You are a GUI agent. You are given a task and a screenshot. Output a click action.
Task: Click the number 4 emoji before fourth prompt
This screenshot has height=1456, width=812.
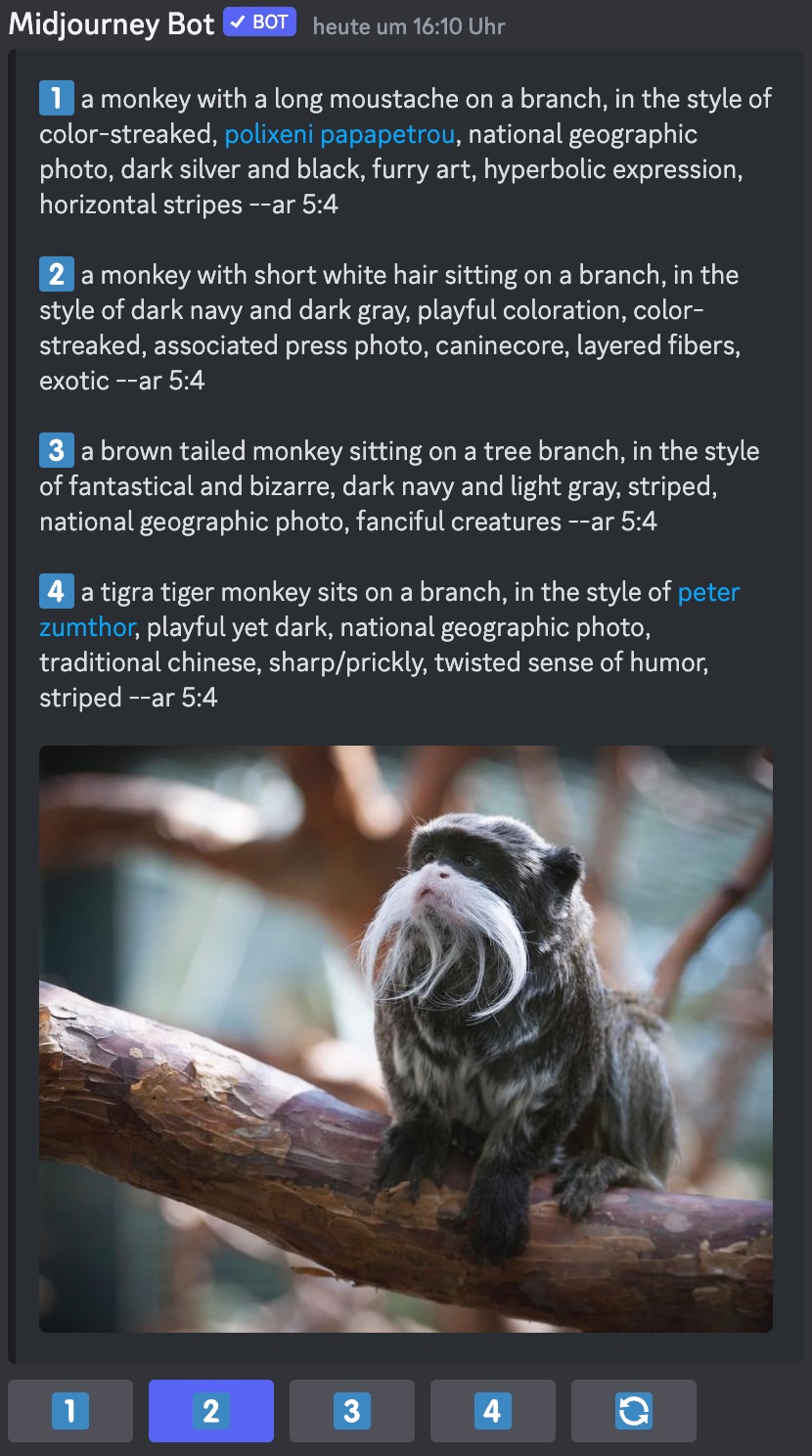click(x=56, y=591)
